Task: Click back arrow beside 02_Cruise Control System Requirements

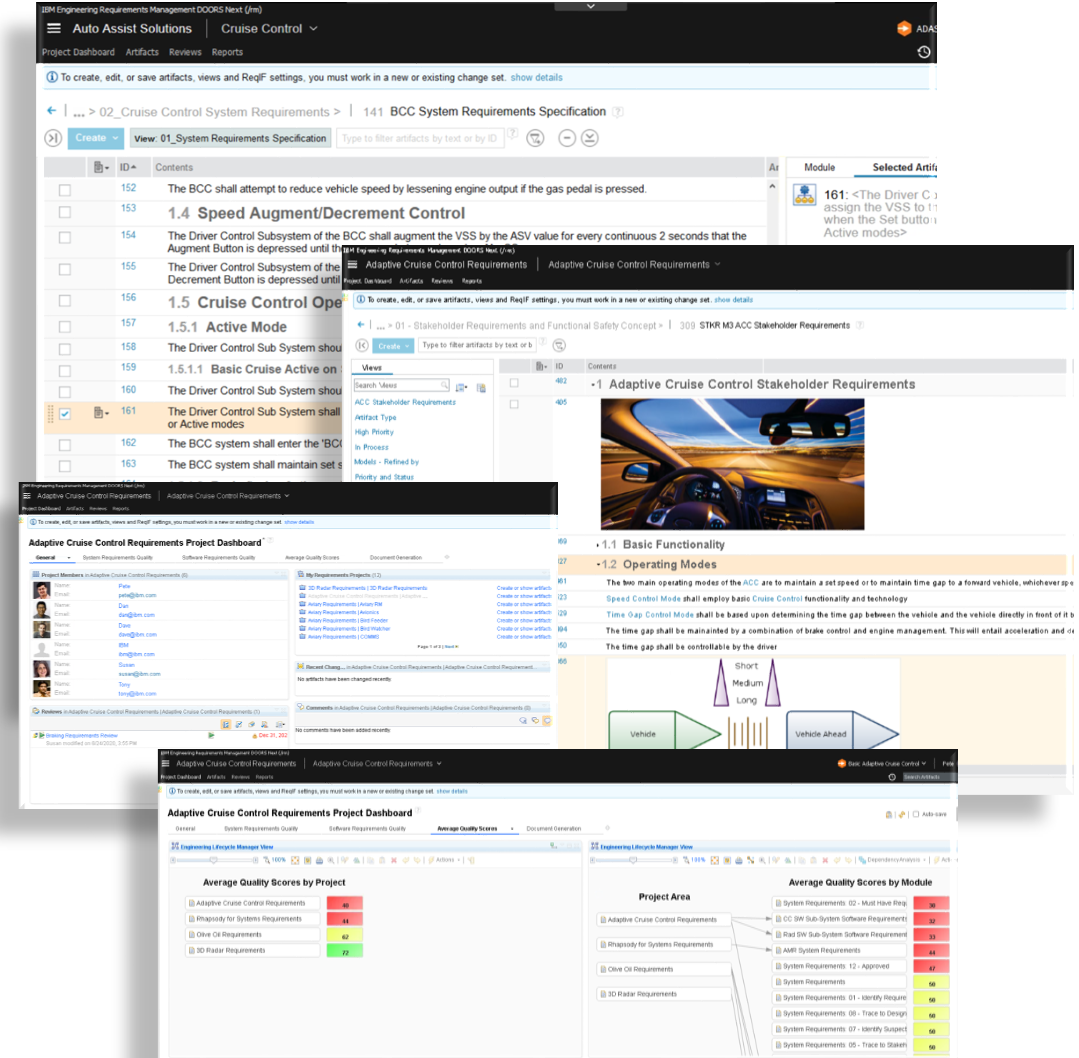Action: pyautogui.click(x=52, y=111)
